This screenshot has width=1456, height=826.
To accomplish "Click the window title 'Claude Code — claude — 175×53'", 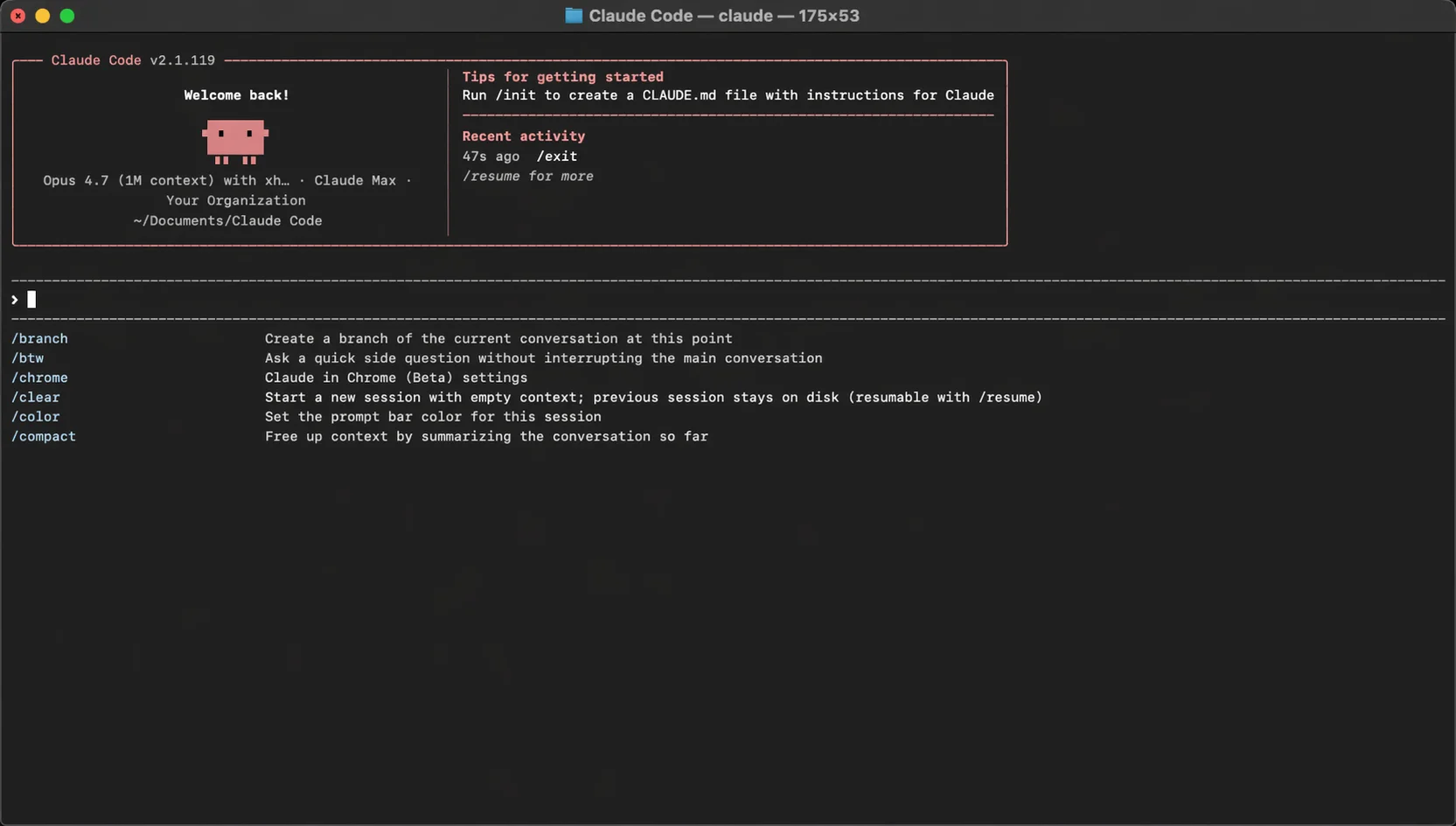I will (724, 16).
